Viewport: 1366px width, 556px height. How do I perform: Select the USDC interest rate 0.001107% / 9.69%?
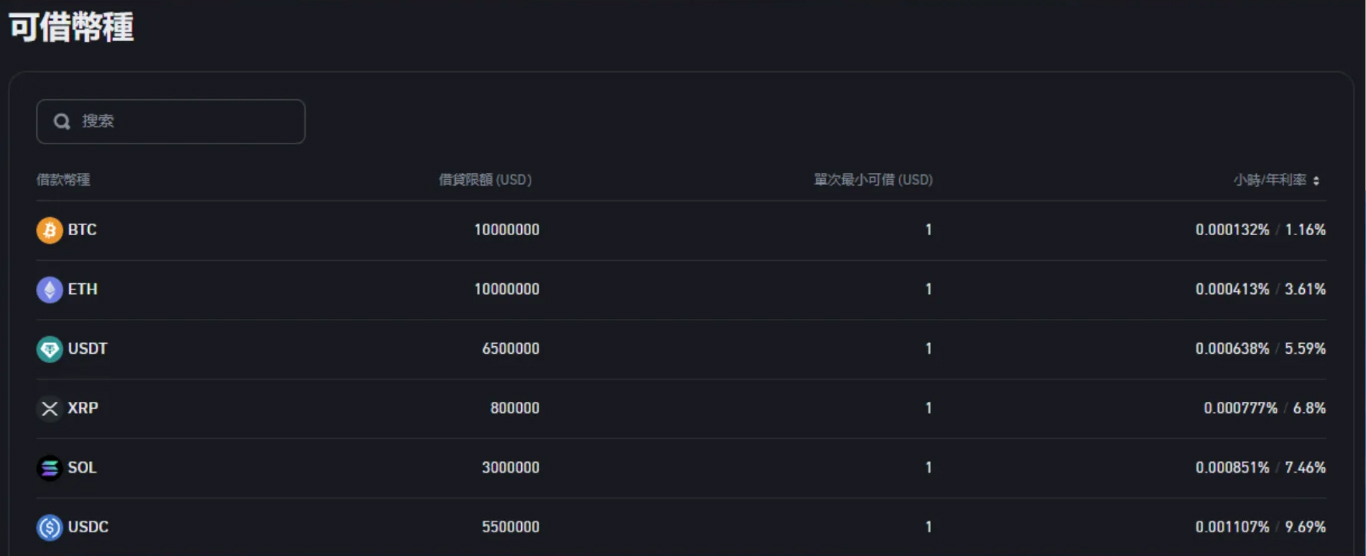pos(1261,527)
